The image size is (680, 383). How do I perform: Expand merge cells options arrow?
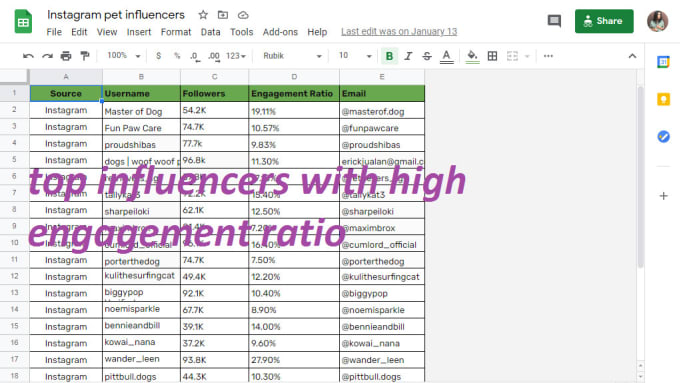(527, 56)
